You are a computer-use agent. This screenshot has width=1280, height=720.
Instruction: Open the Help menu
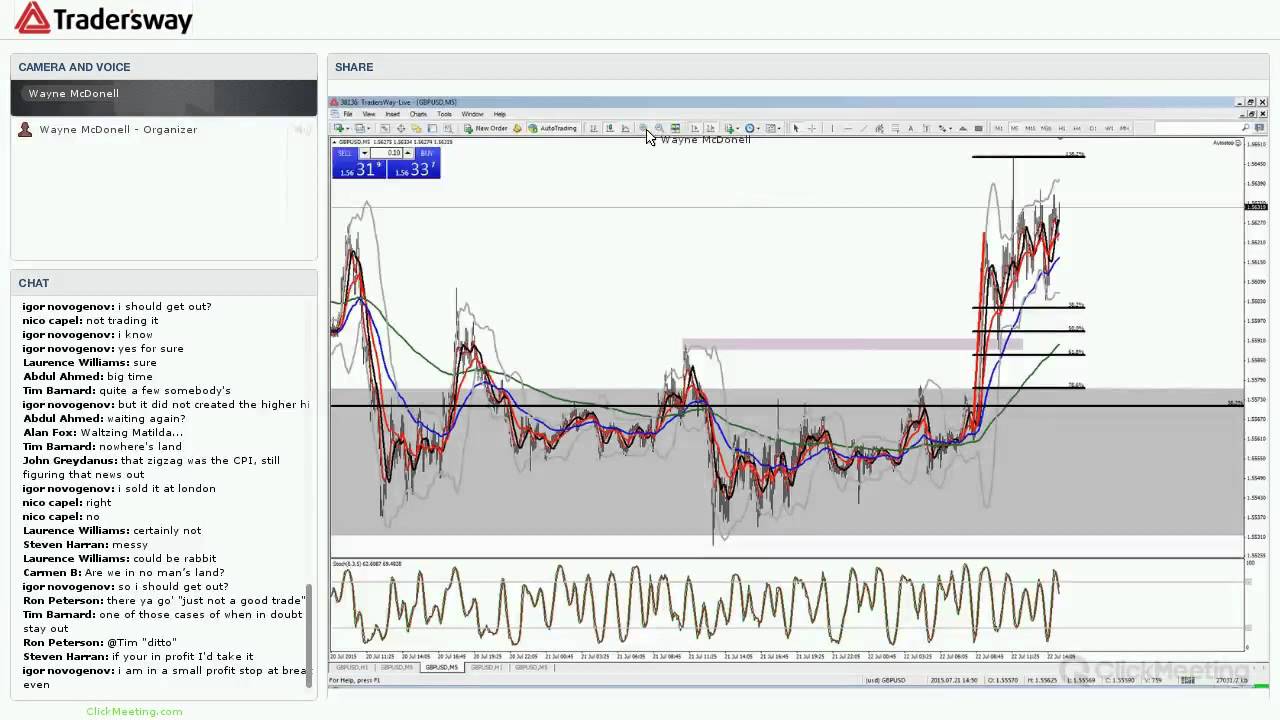[499, 114]
